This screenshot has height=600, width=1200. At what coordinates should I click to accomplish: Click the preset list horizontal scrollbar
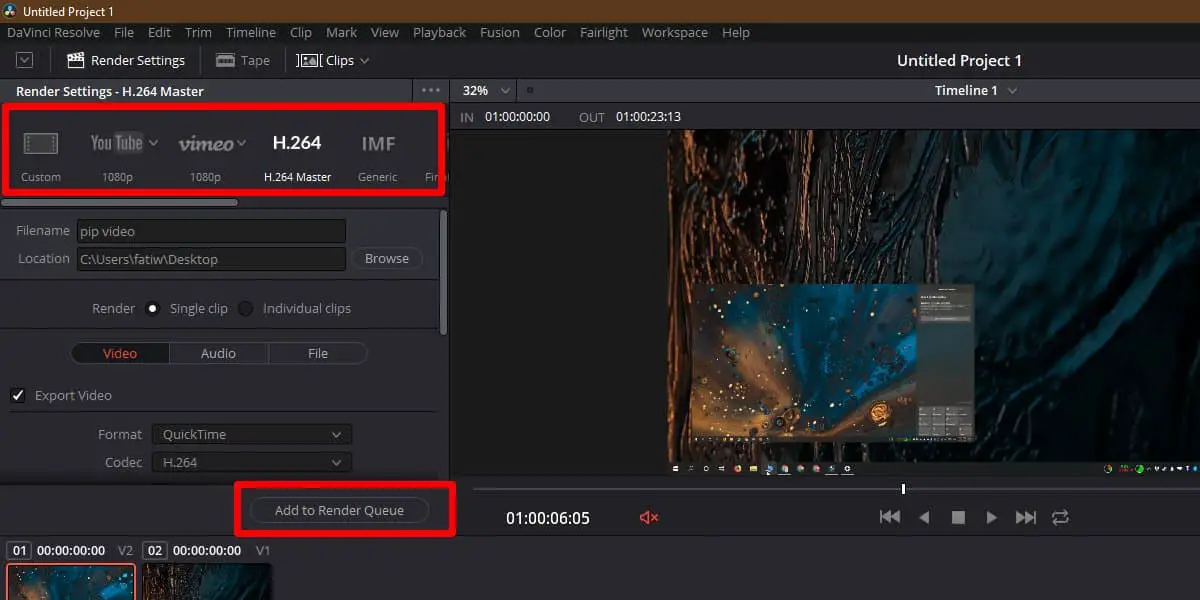[x=119, y=202]
